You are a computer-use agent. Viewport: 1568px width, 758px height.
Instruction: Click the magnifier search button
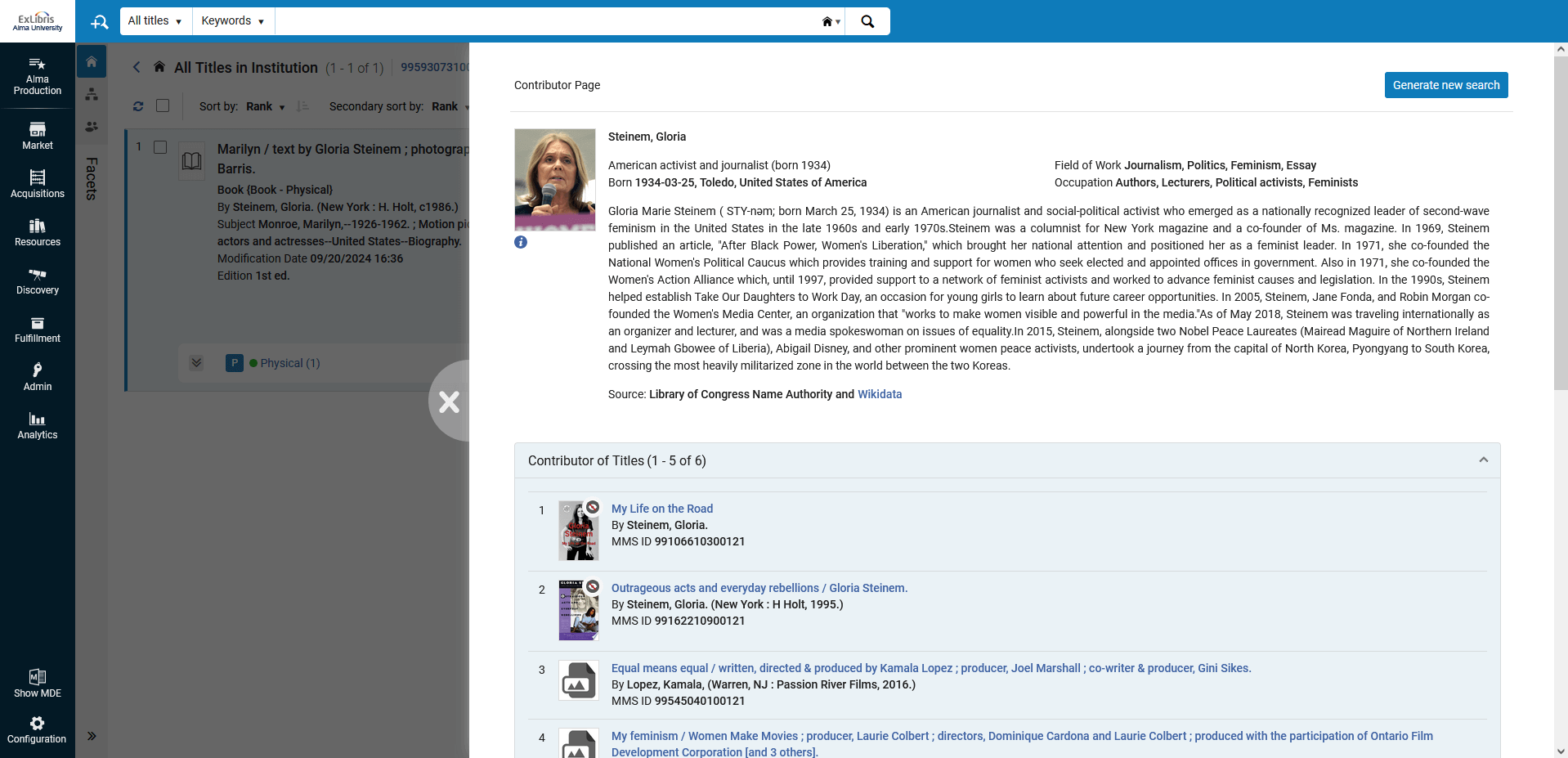pyautogui.click(x=867, y=21)
